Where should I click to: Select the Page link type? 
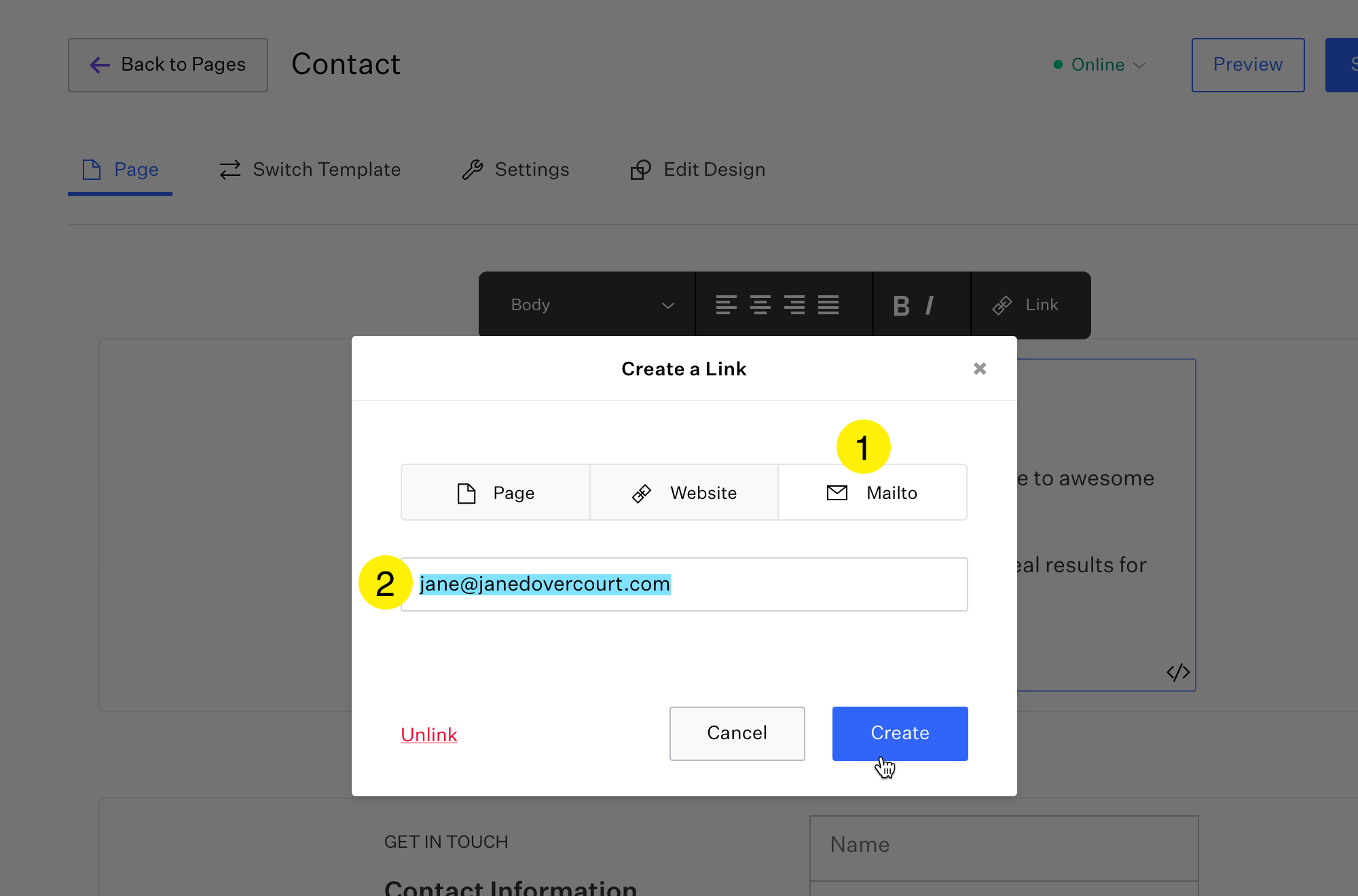[496, 493]
